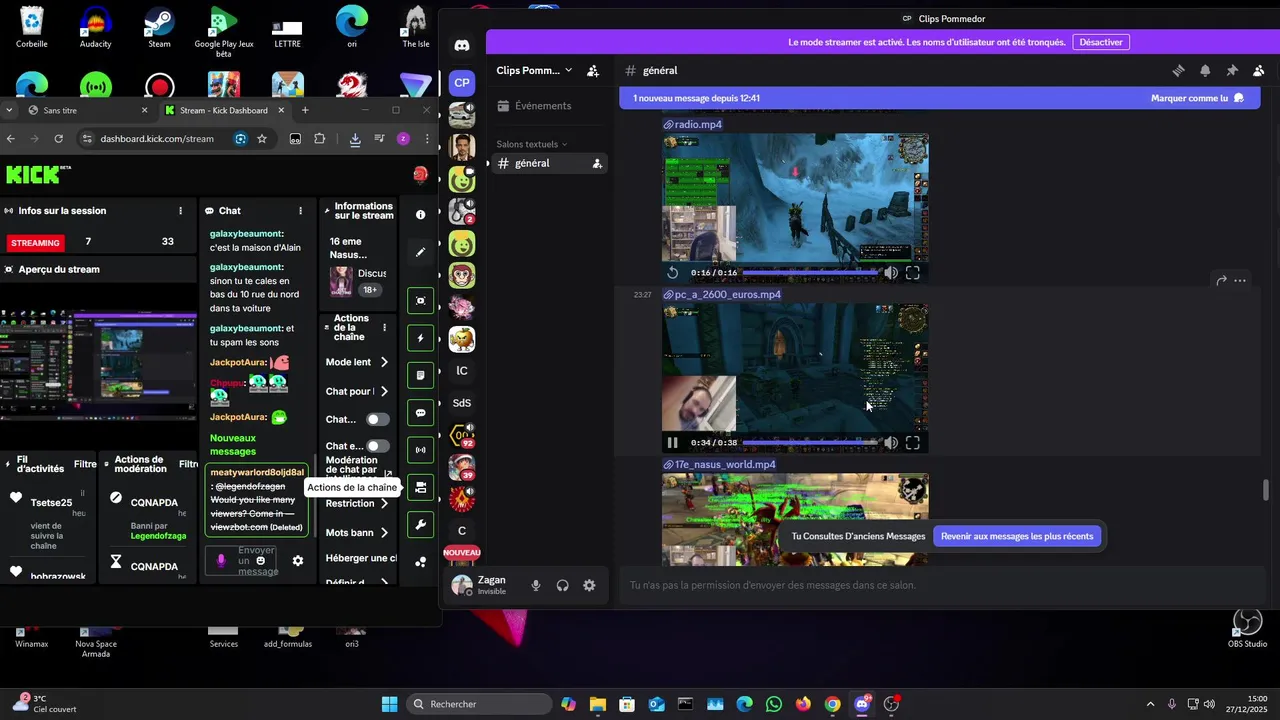The width and height of the screenshot is (1280, 720).
Task: Collapse Salons textuels category
Action: pyautogui.click(x=531, y=144)
